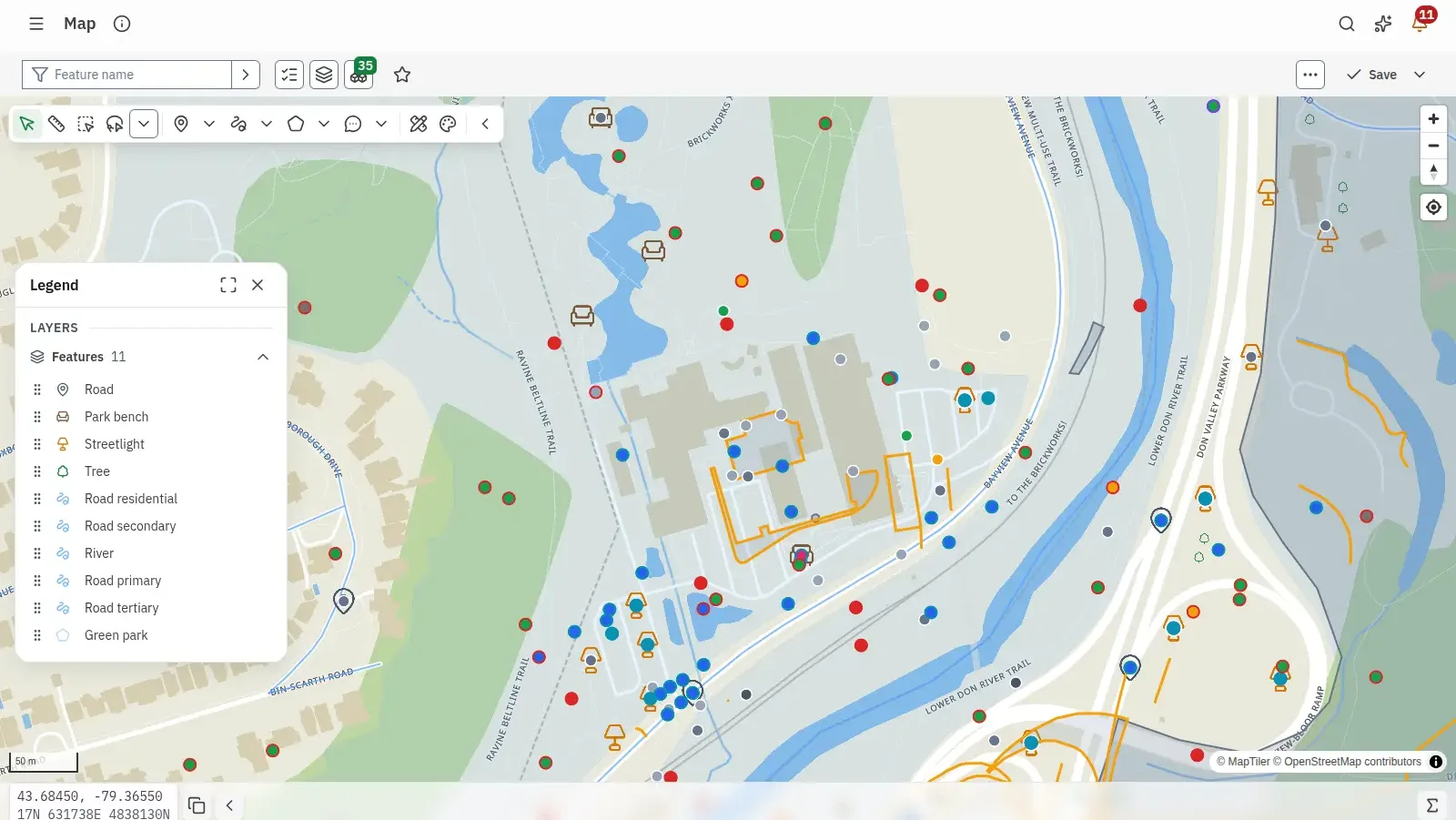The width and height of the screenshot is (1456, 820).
Task: Mark this map as favorite
Action: coord(402,75)
